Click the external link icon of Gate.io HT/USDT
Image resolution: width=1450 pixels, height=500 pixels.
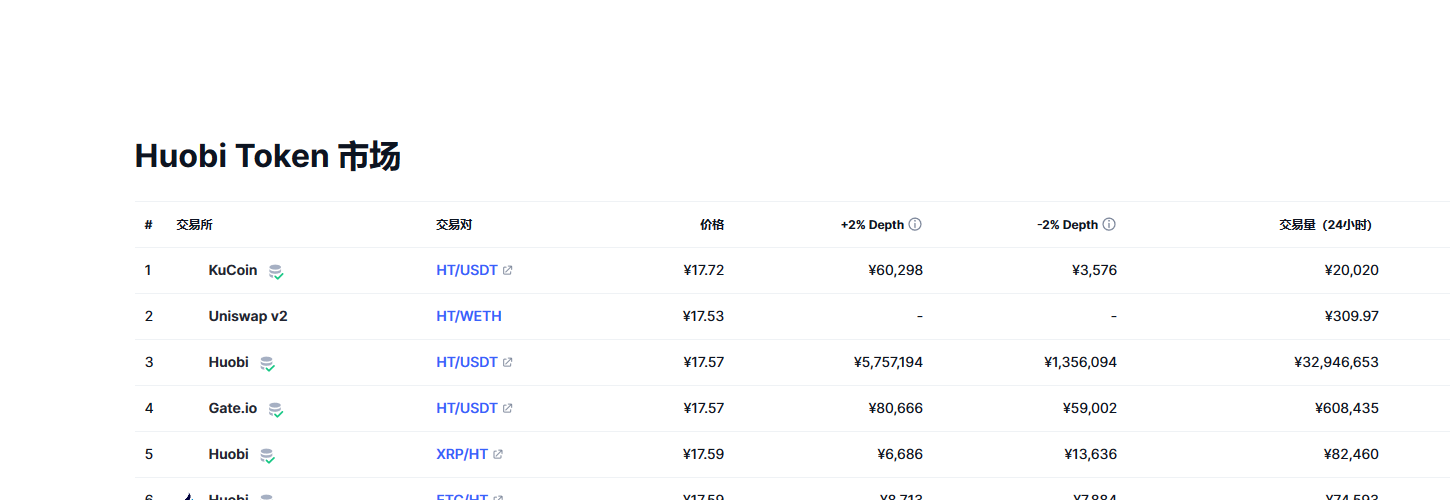[507, 408]
